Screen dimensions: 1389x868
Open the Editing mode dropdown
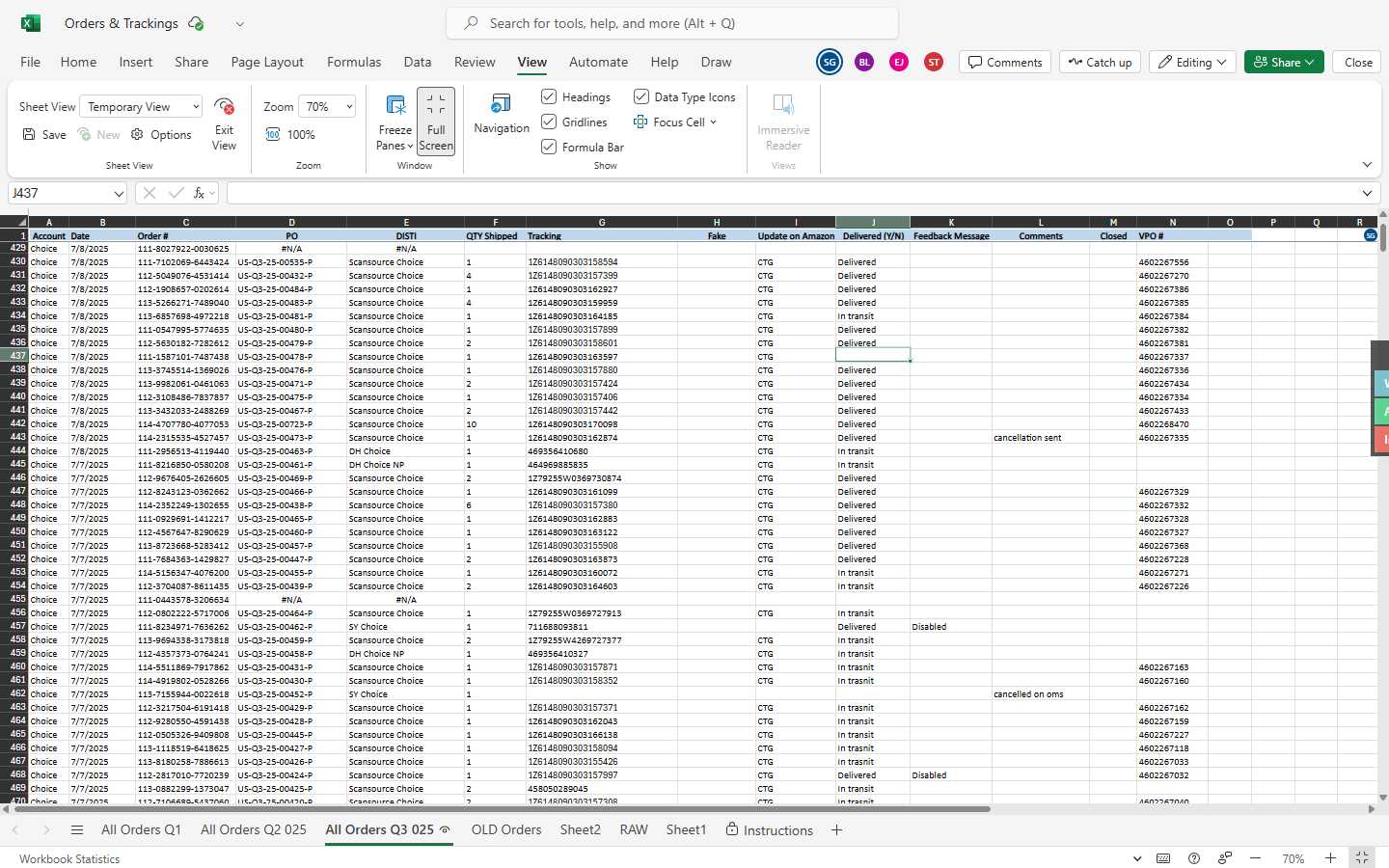[1193, 62]
